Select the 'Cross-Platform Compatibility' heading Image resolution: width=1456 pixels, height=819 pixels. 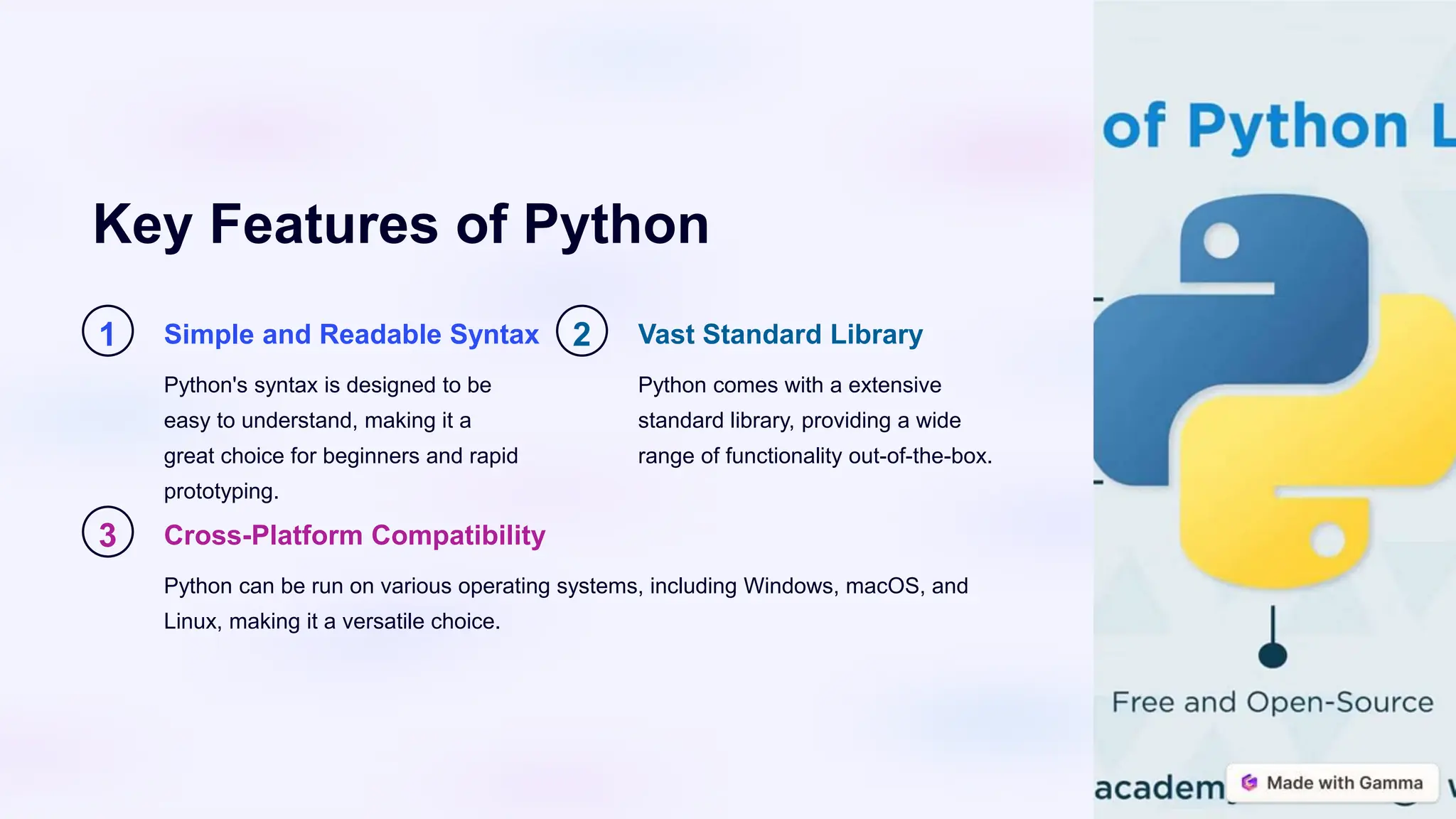point(354,535)
